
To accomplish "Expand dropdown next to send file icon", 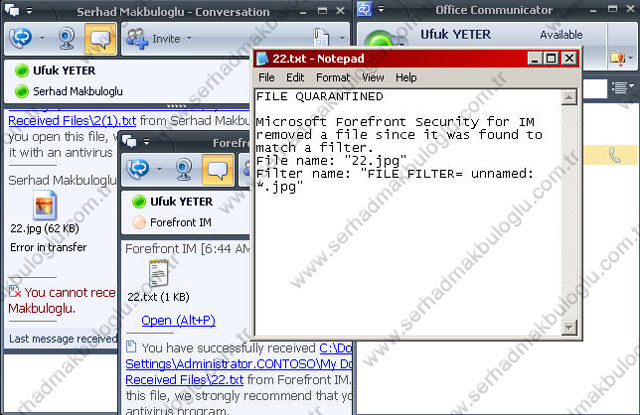I will pos(342,38).
